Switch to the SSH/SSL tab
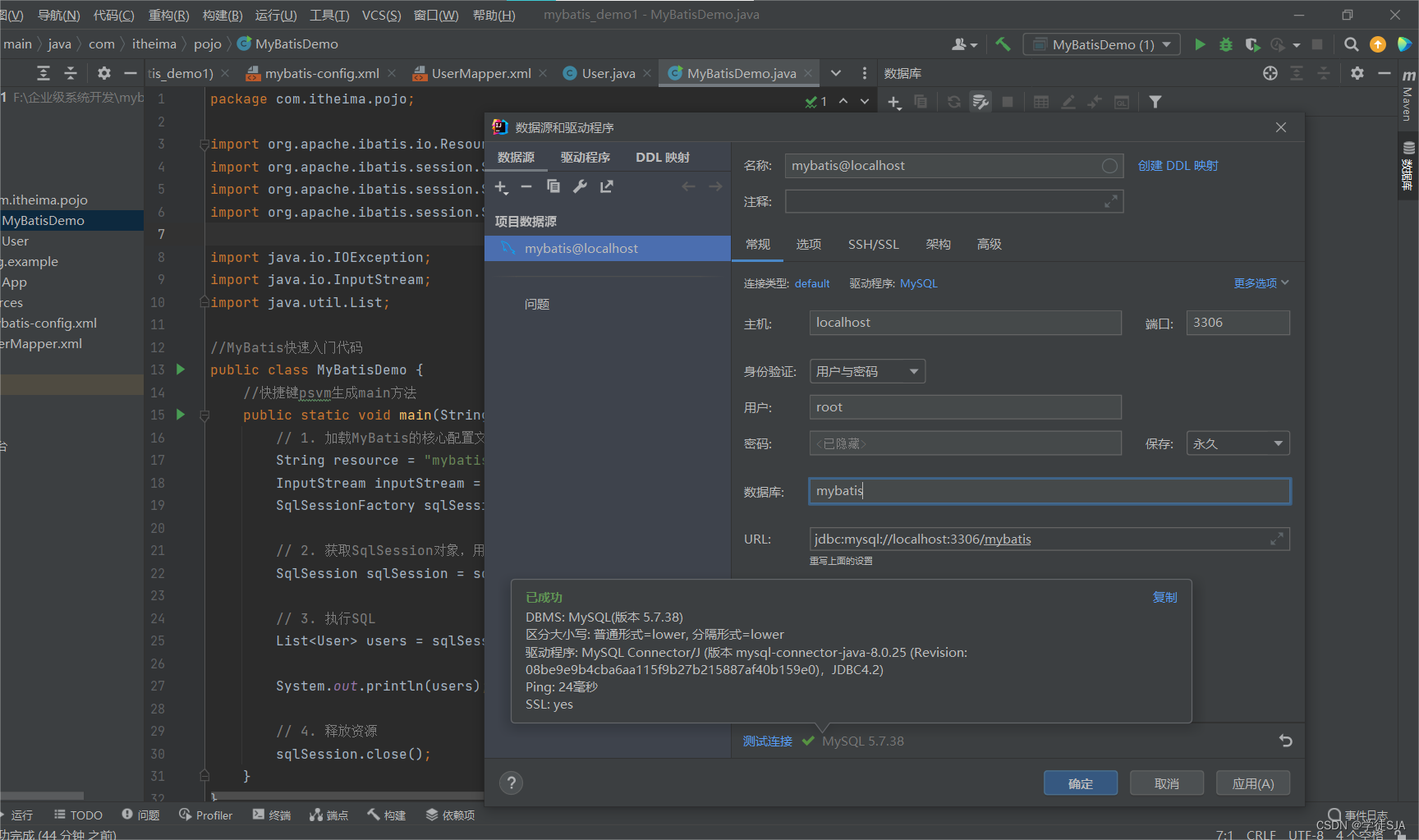The width and height of the screenshot is (1419, 840). pos(874,244)
